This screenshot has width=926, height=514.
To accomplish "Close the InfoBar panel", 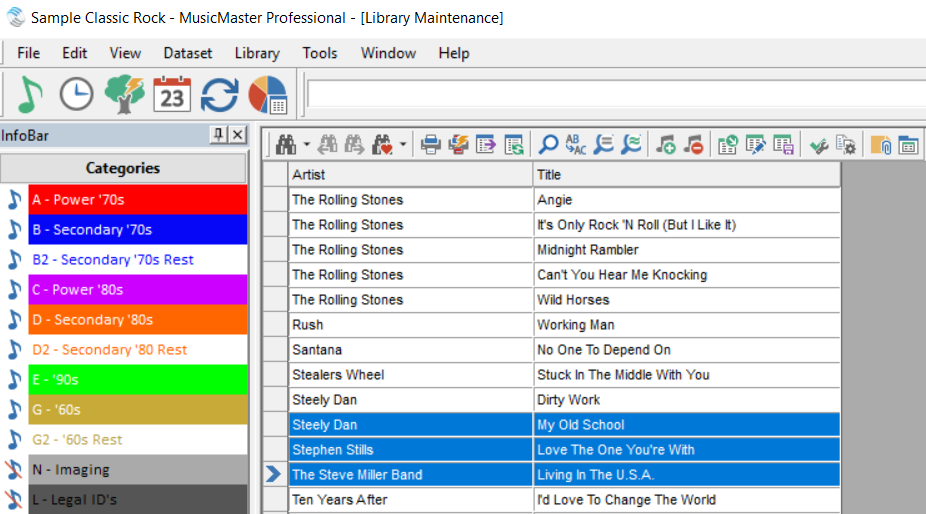I will (237, 135).
